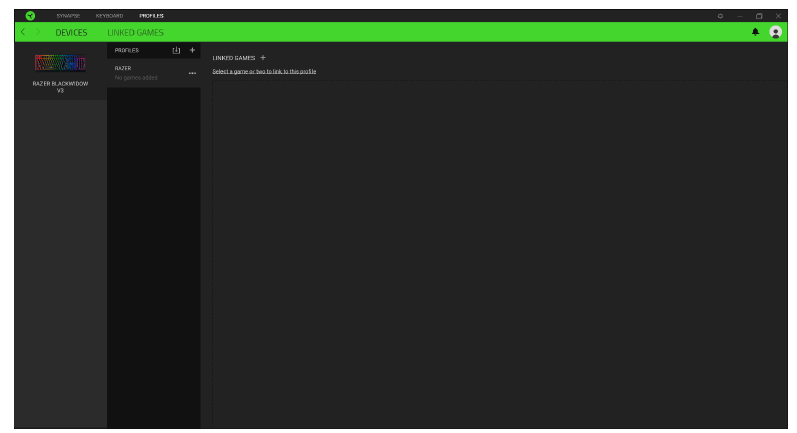Import a profile using the import icon
Viewport: 797px width, 433px height.
[x=176, y=50]
